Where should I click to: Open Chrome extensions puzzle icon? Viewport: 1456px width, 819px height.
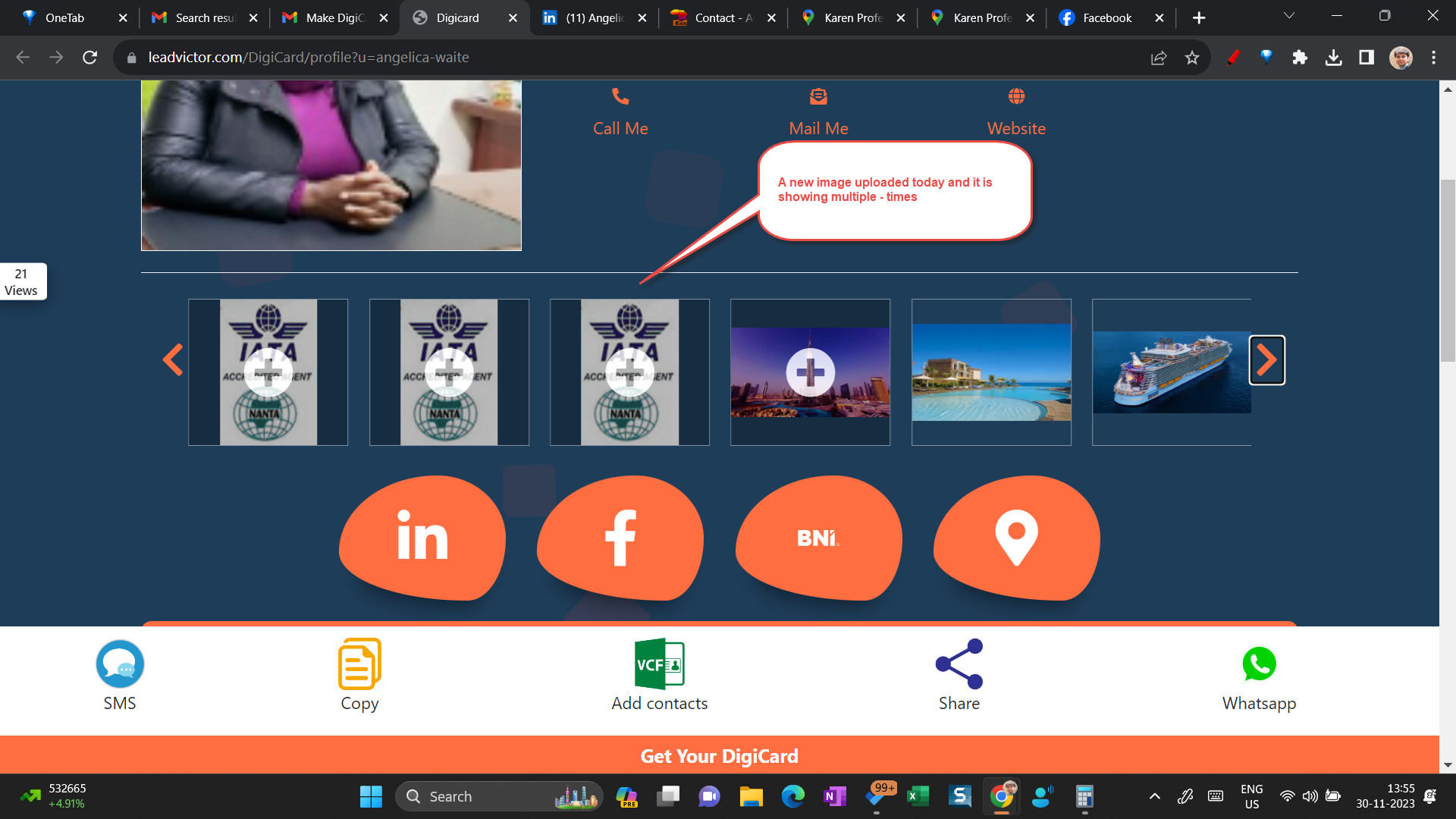(x=1300, y=58)
